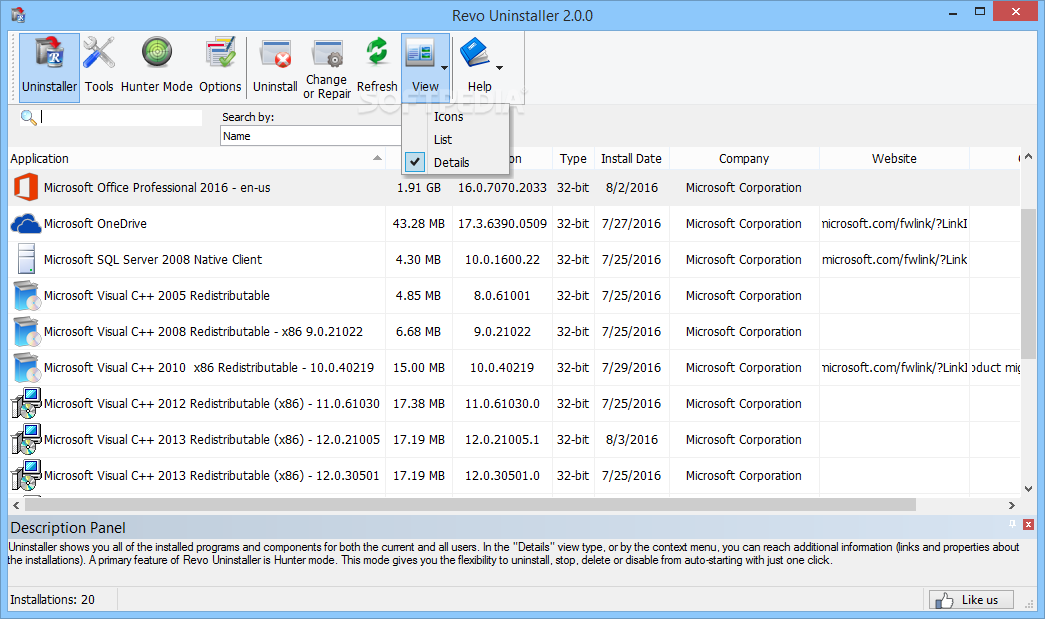The width and height of the screenshot is (1045, 619).
Task: Click the Visual C++ 2013 12.0.30501 icon
Action: tap(26, 475)
